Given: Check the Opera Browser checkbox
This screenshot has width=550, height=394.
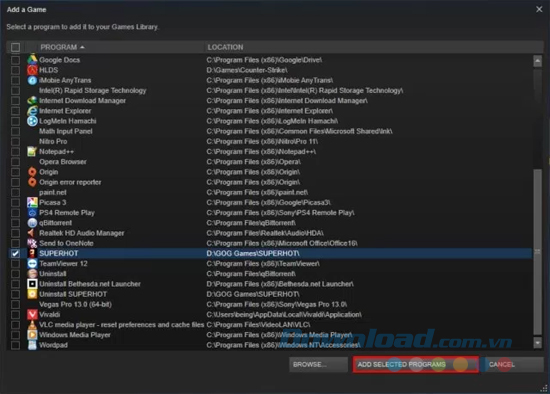Looking at the screenshot, I should (x=15, y=162).
